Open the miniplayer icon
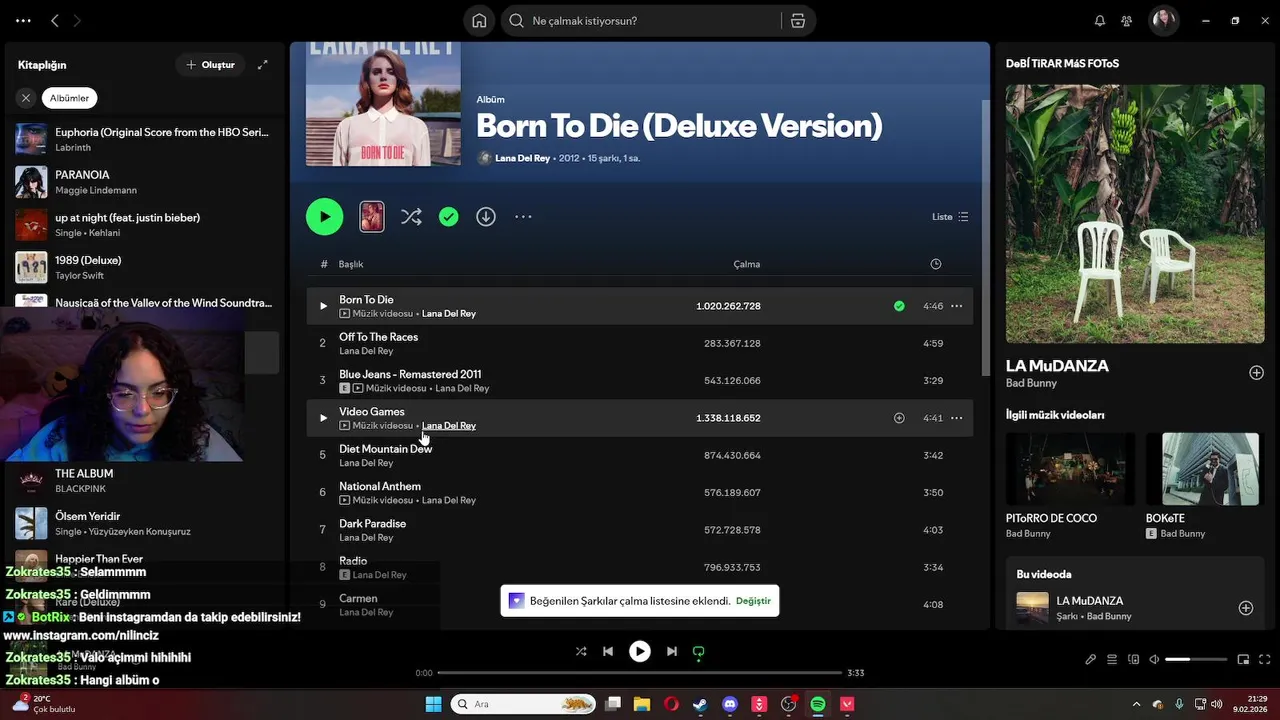Screen dimensions: 1280x720 [x=1244, y=660]
